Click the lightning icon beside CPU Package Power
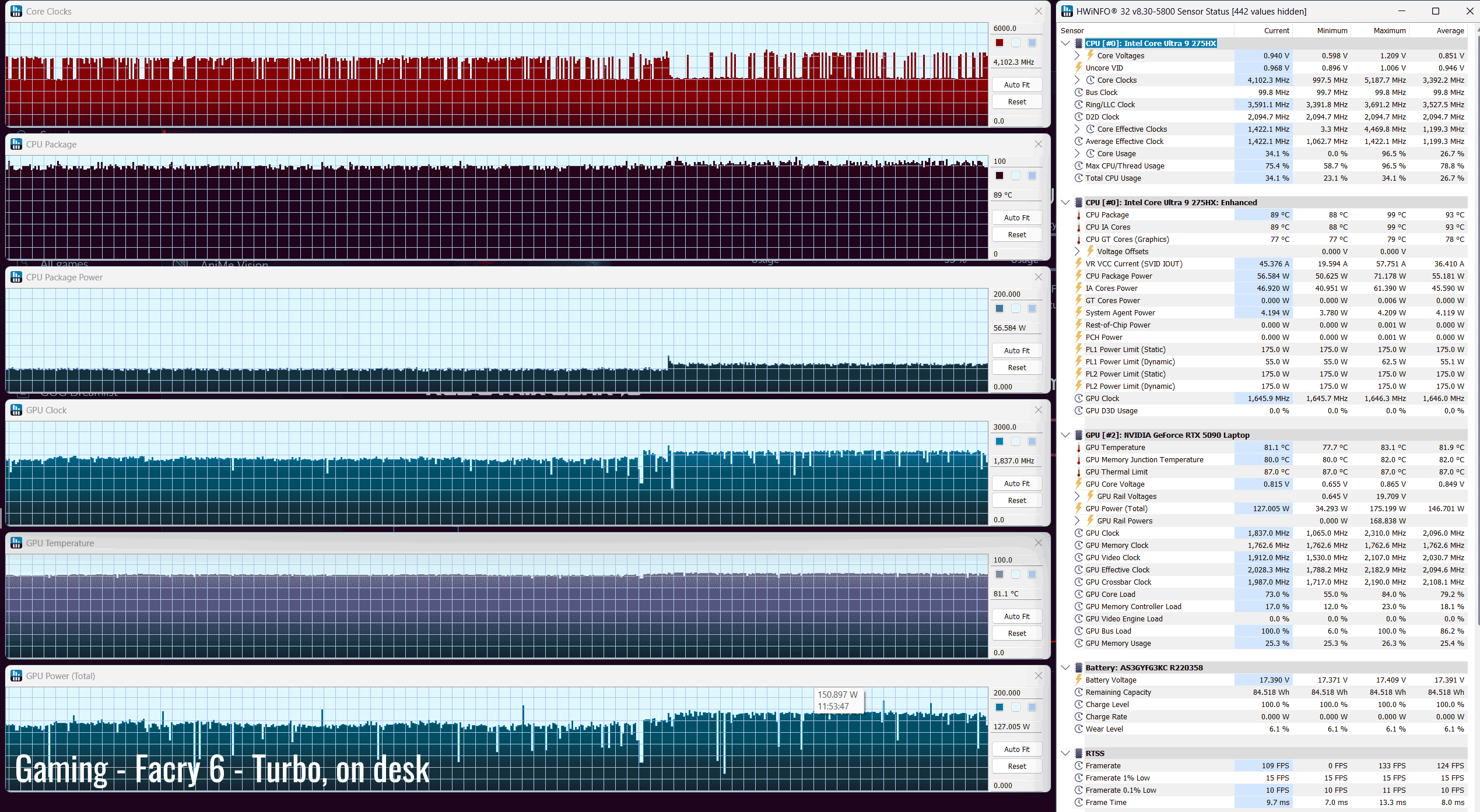Image resolution: width=1480 pixels, height=812 pixels. [1079, 276]
